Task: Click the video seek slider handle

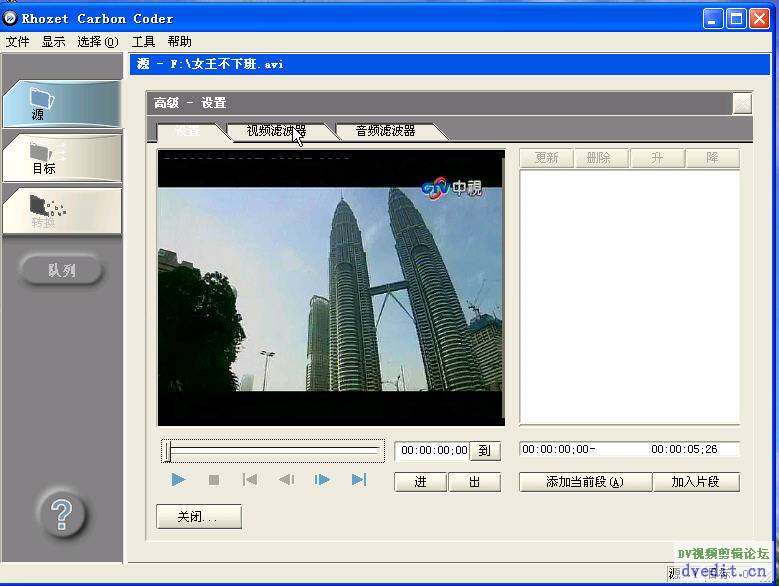Action: [x=169, y=451]
